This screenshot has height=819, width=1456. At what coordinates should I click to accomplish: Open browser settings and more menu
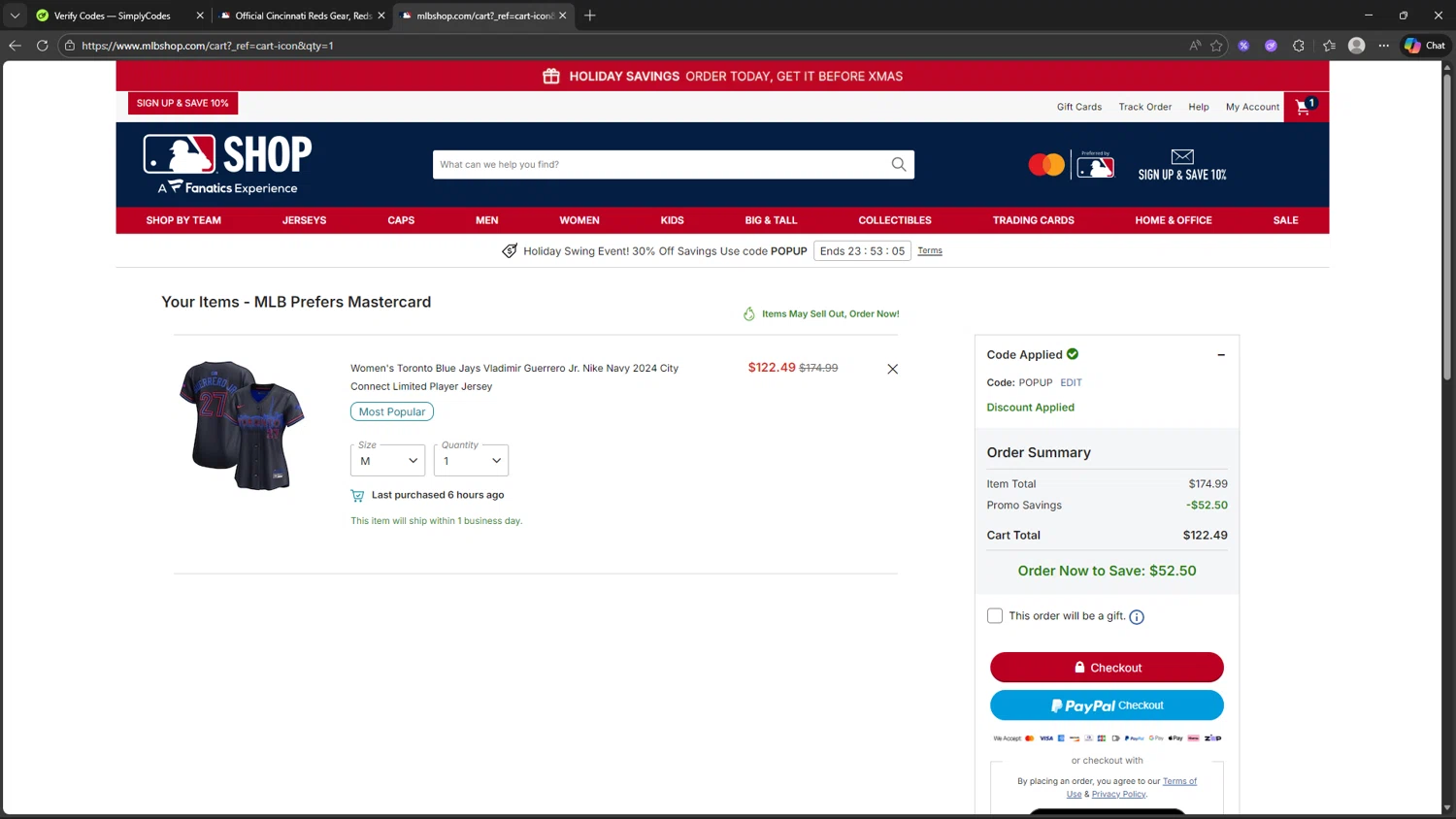(x=1384, y=46)
